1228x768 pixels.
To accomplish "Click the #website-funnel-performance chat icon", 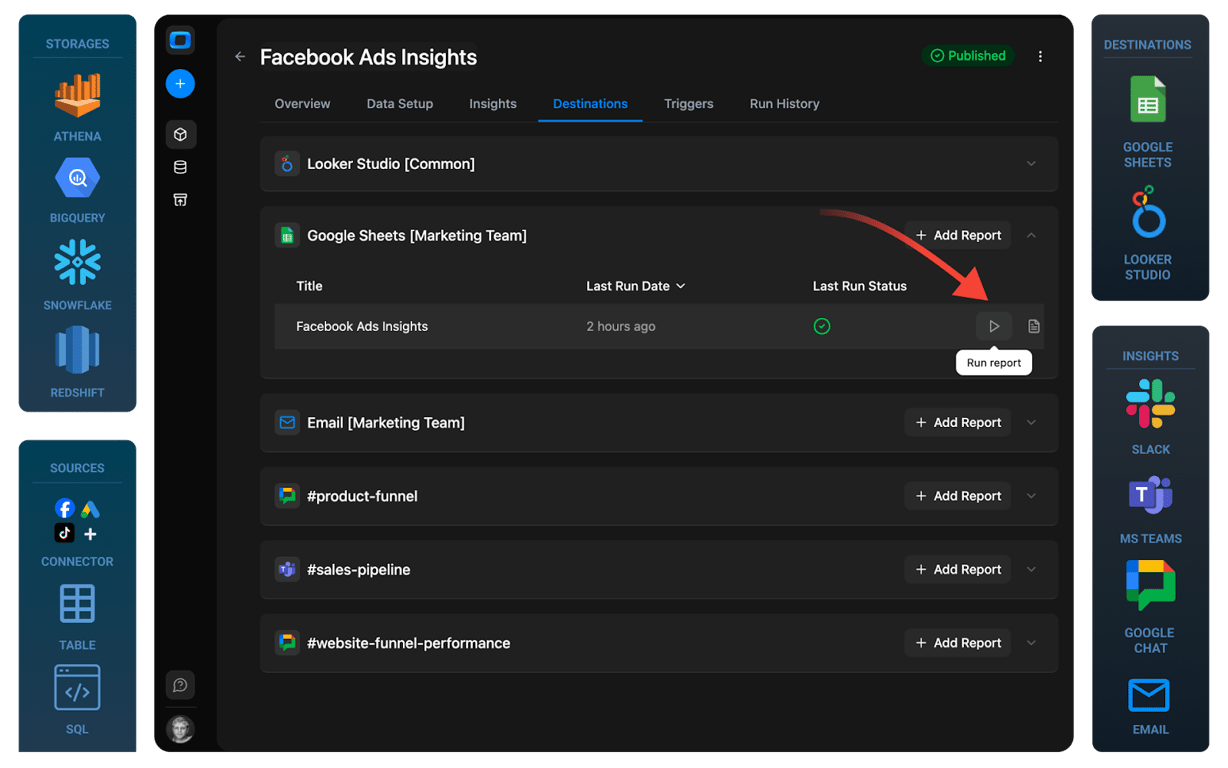I will point(287,643).
